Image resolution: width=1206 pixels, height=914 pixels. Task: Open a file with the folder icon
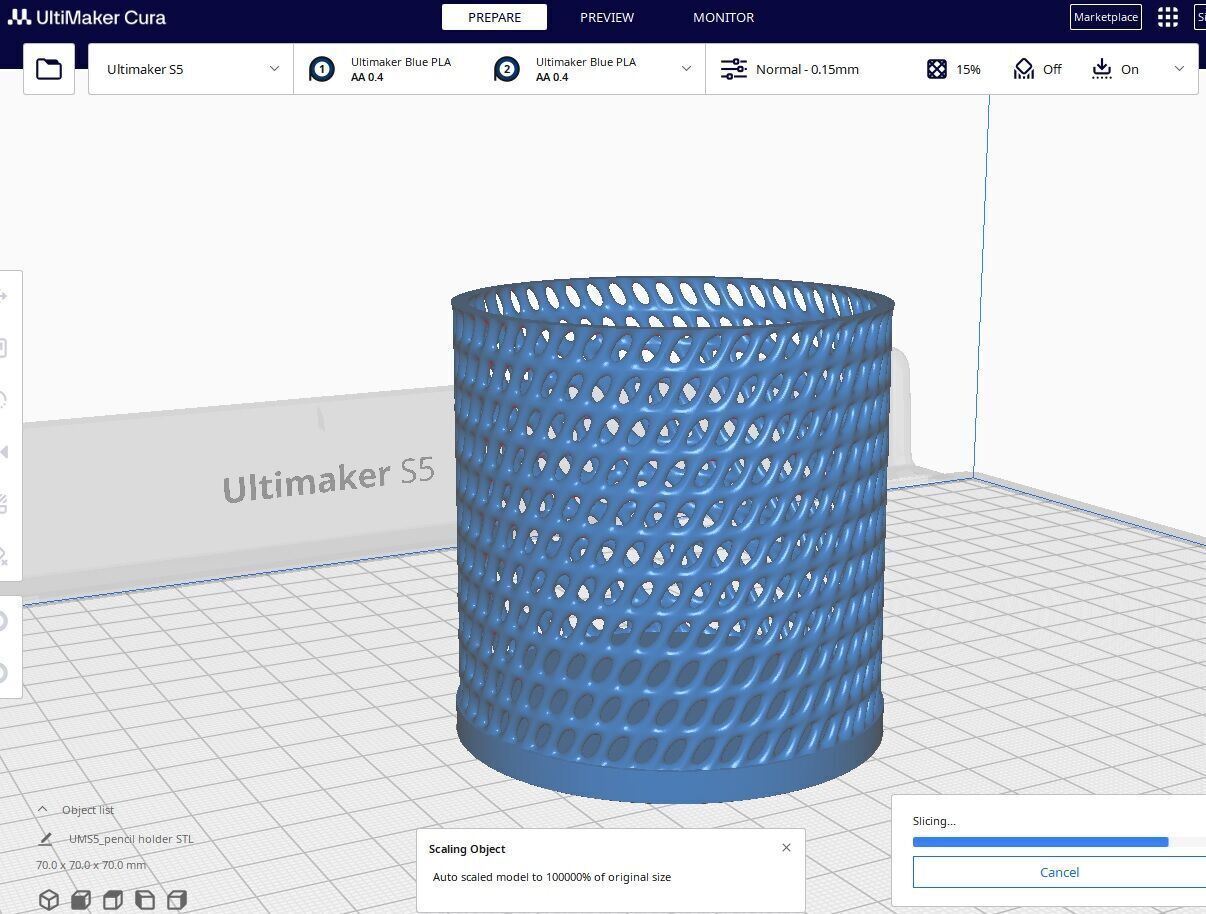(49, 69)
